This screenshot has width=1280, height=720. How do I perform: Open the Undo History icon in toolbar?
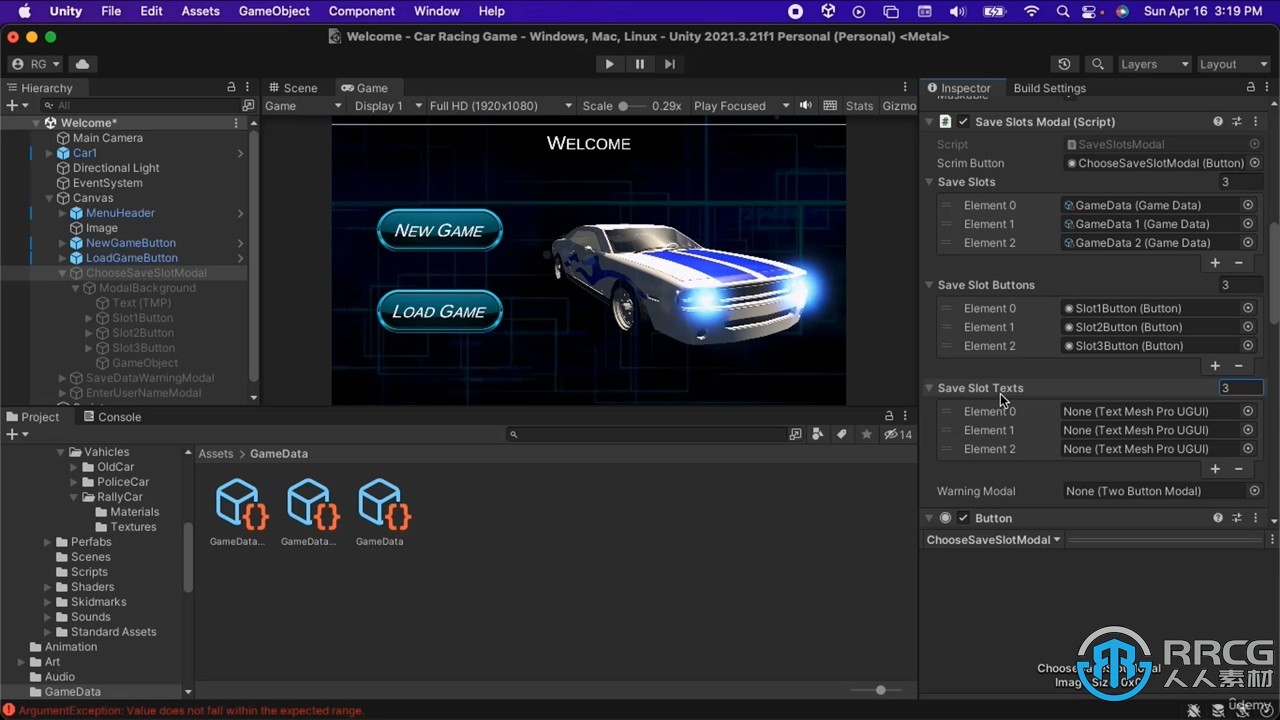tap(1064, 64)
